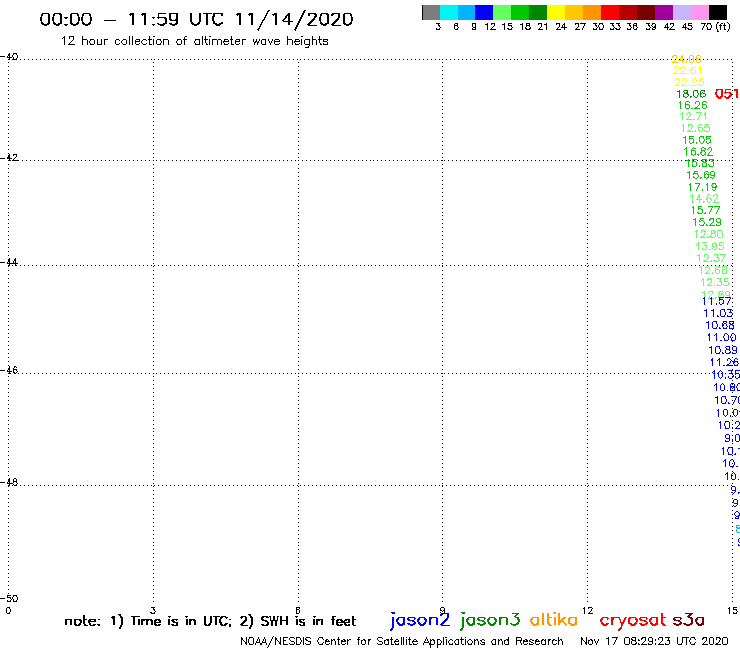Click the blue wave height value 11.03
The height and width of the screenshot is (650, 740).
[x=718, y=313]
